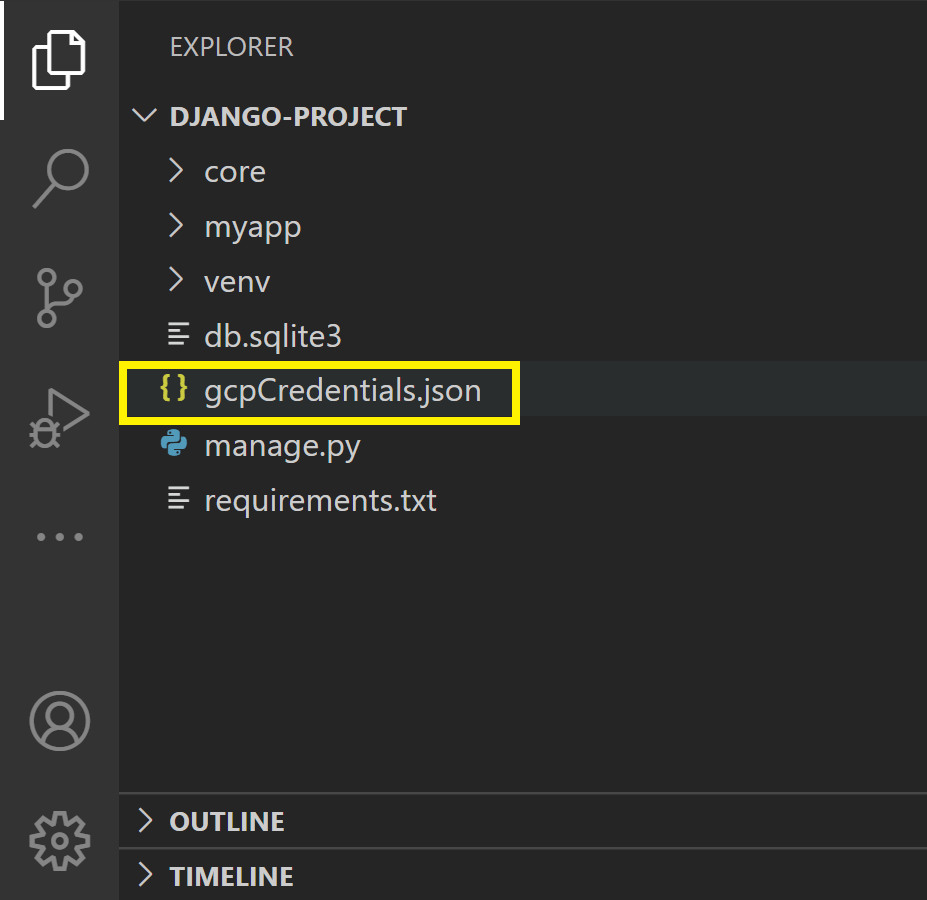Select the Source Control icon
Viewport: 927px width, 900px height.
point(60,299)
